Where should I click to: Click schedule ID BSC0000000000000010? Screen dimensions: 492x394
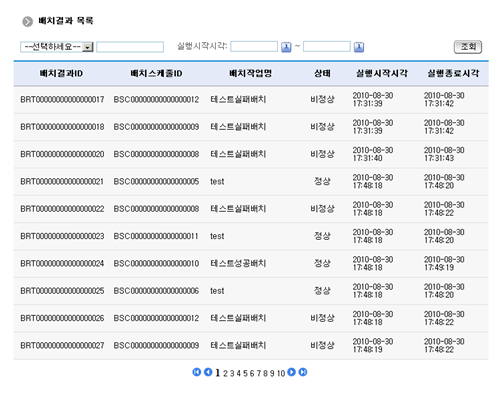pos(156,264)
